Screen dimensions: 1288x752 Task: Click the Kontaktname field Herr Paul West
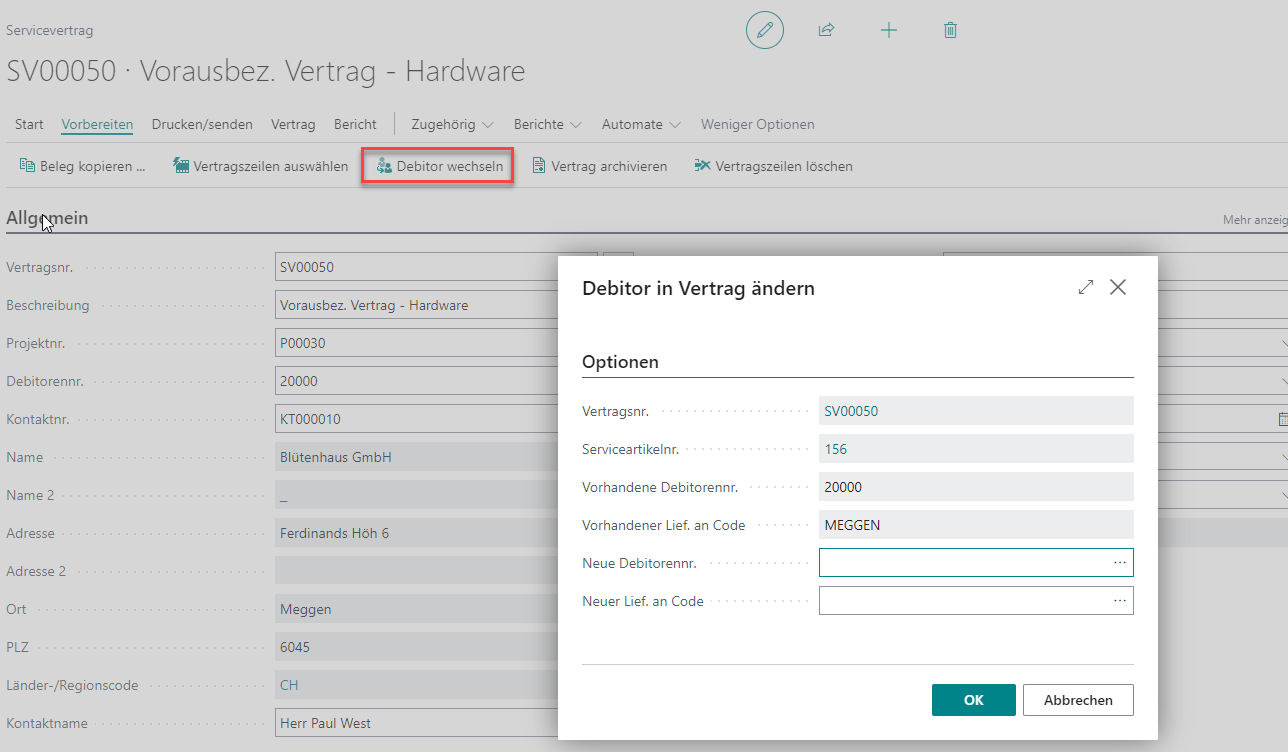tap(416, 723)
